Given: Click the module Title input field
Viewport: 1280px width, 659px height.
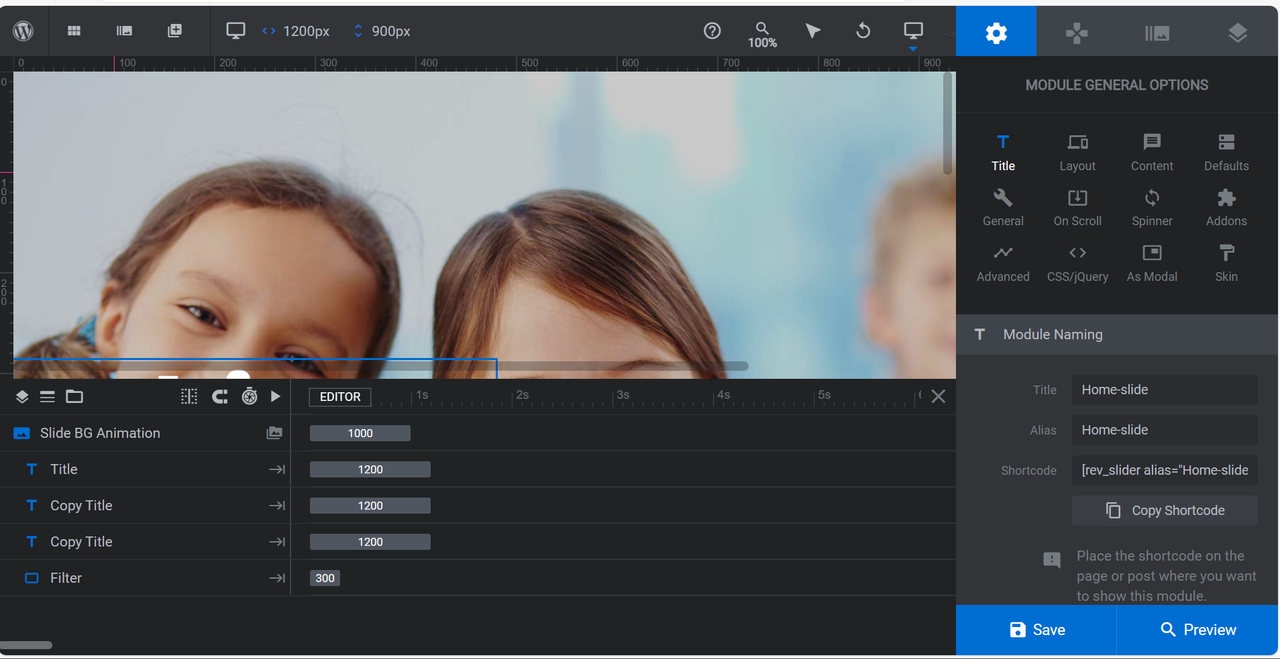Looking at the screenshot, I should point(1164,390).
